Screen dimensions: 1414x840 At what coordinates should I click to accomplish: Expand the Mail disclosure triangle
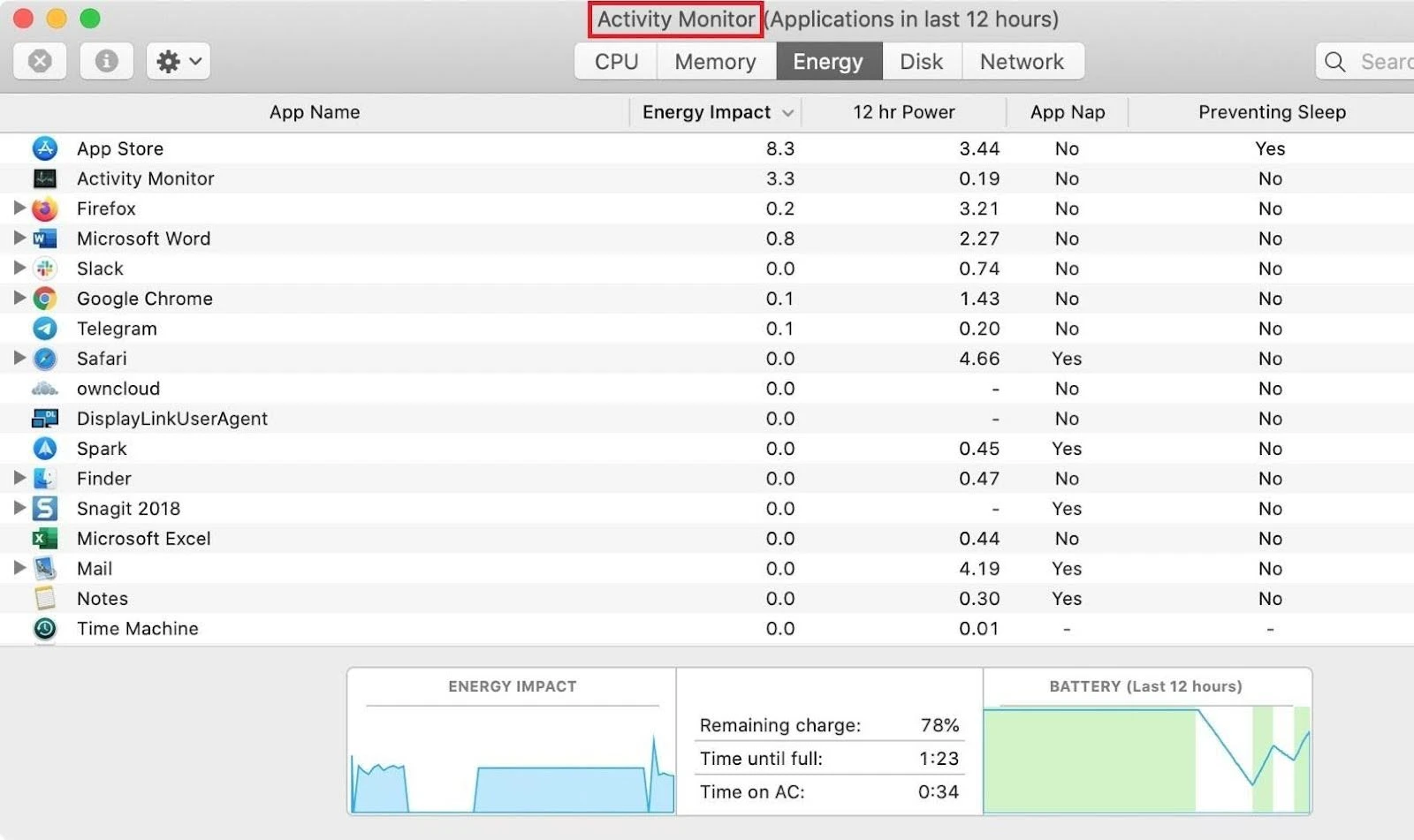click(x=19, y=569)
